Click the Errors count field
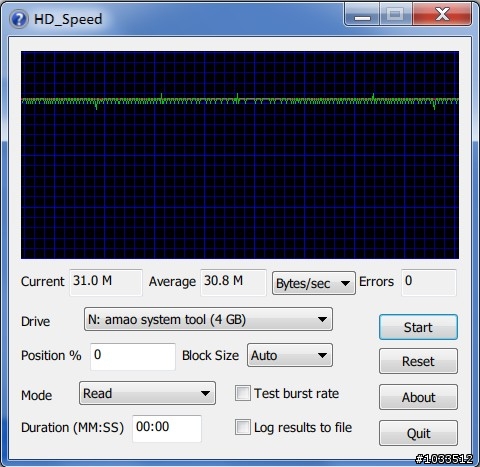 click(429, 282)
